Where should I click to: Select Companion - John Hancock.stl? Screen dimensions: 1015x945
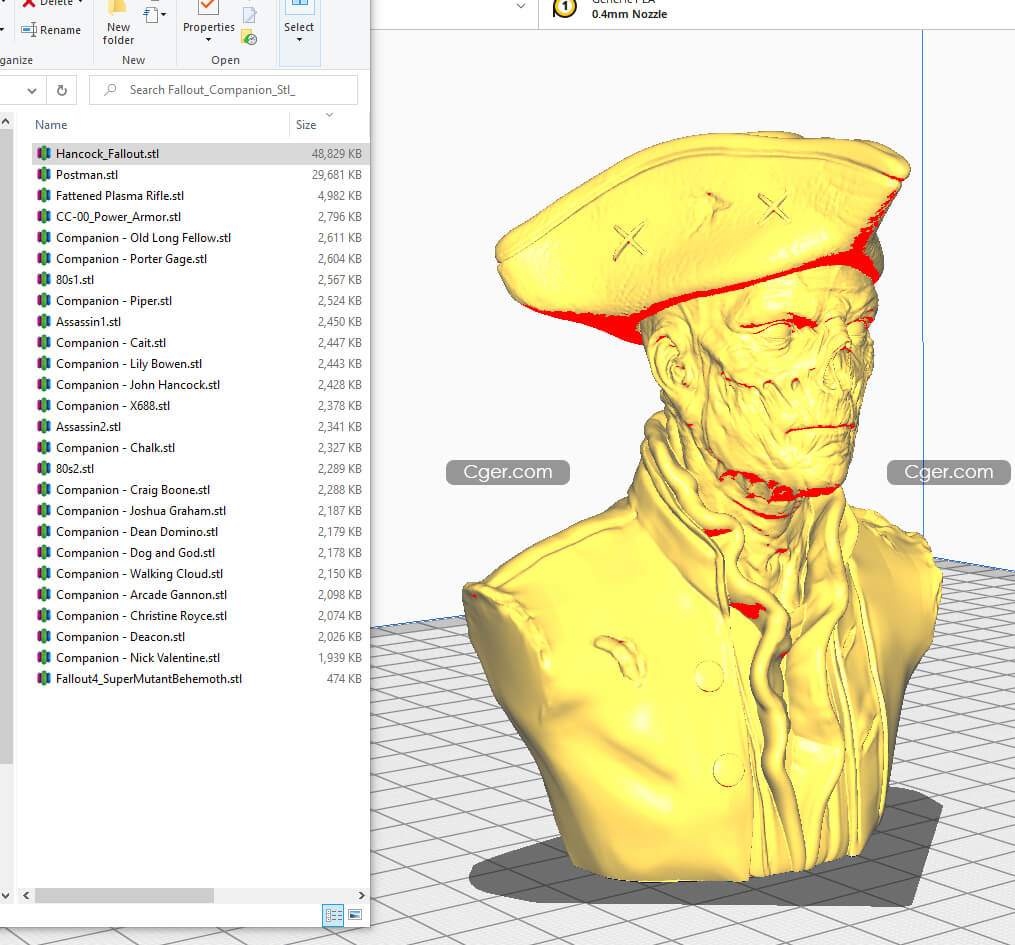[x=201, y=384]
